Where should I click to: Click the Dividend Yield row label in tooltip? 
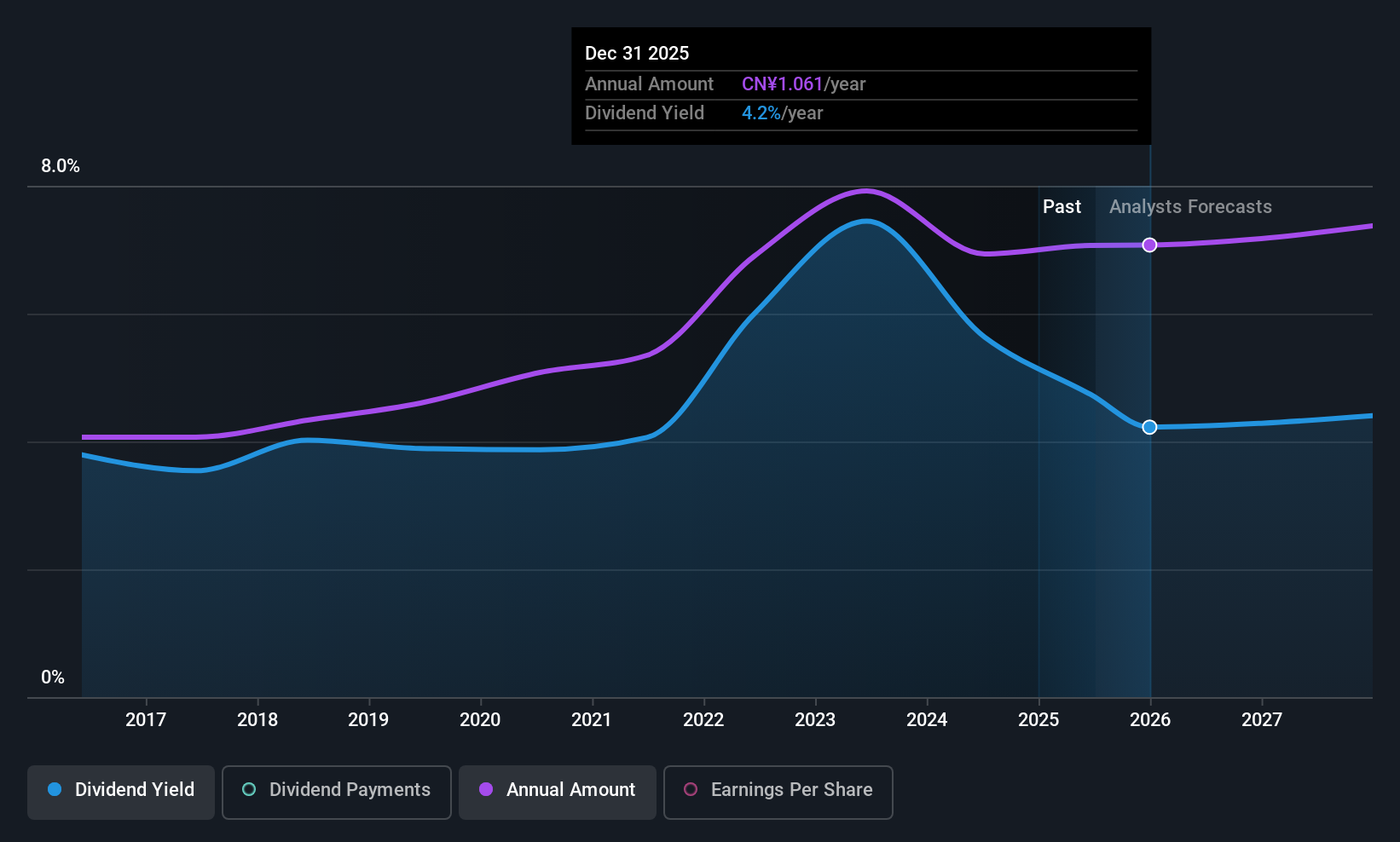pos(645,113)
